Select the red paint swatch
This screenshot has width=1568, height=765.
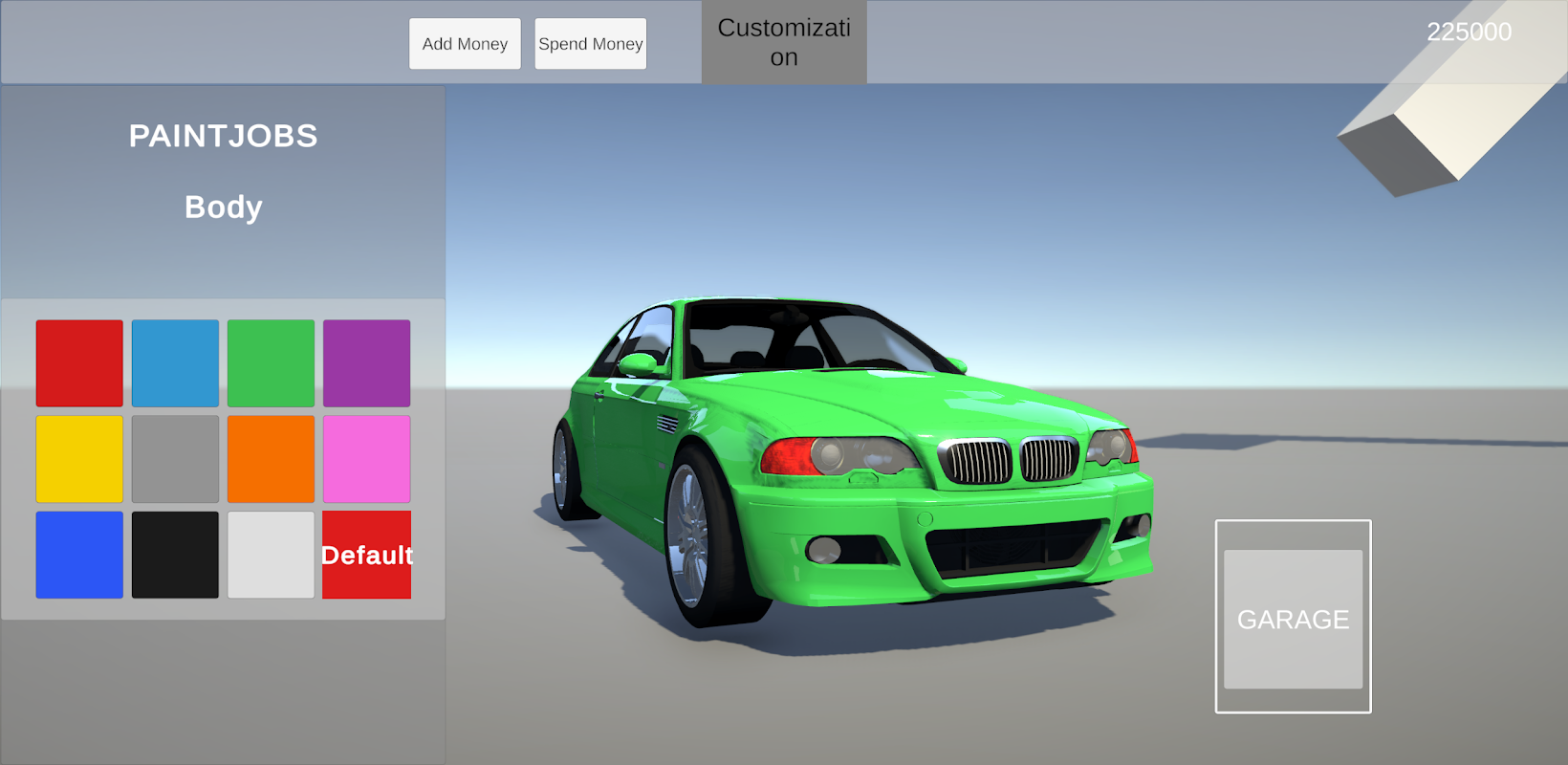pyautogui.click(x=79, y=363)
